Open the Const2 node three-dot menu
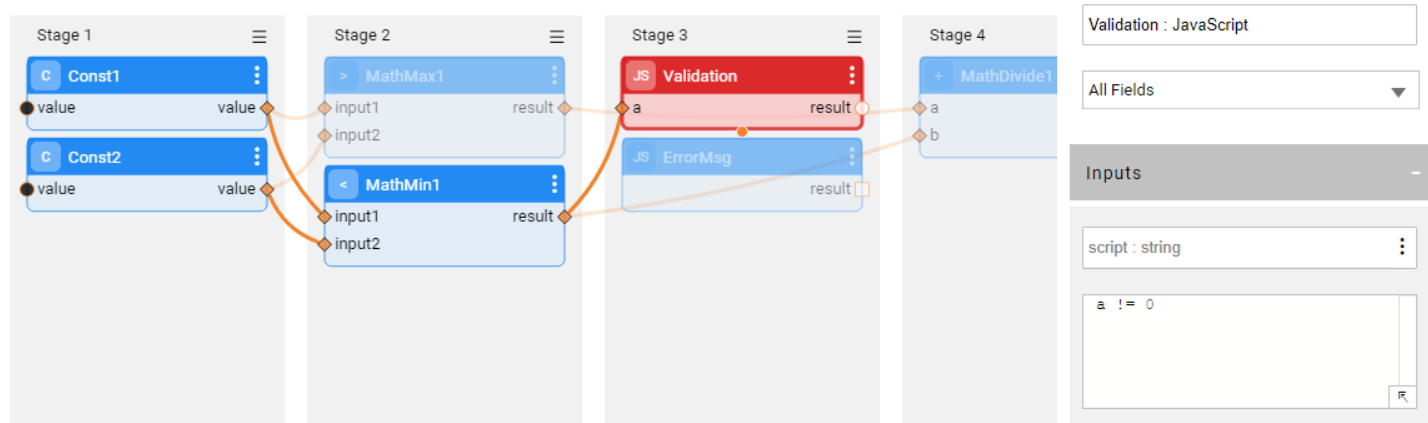The width and height of the screenshot is (1428, 423). pos(257,158)
